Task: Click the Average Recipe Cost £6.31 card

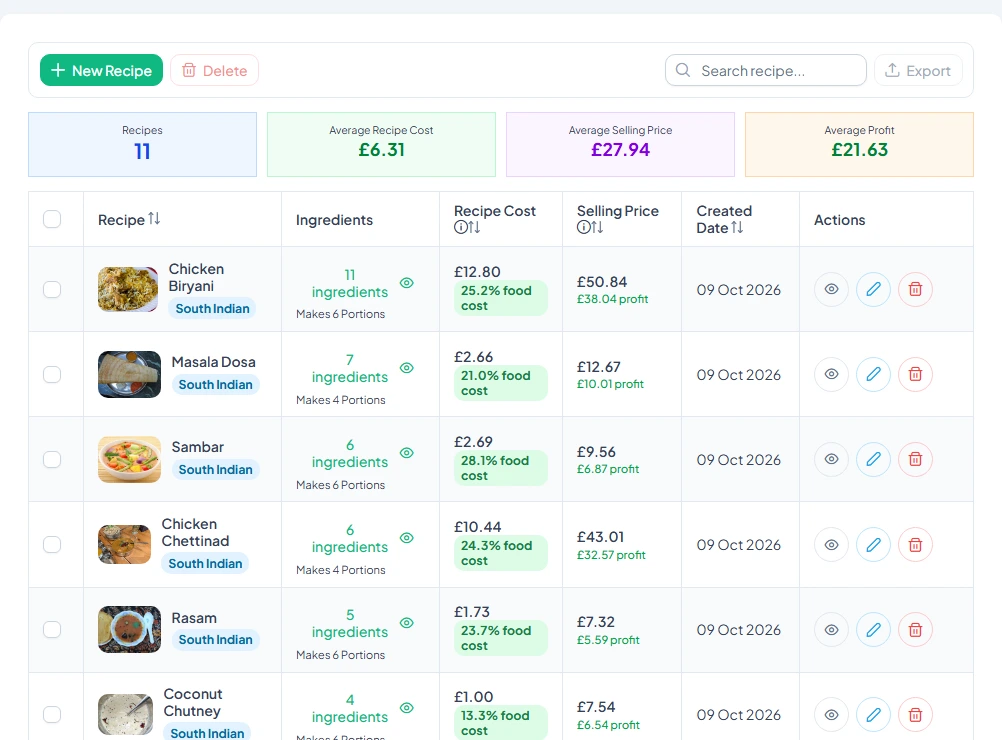Action: [x=382, y=144]
